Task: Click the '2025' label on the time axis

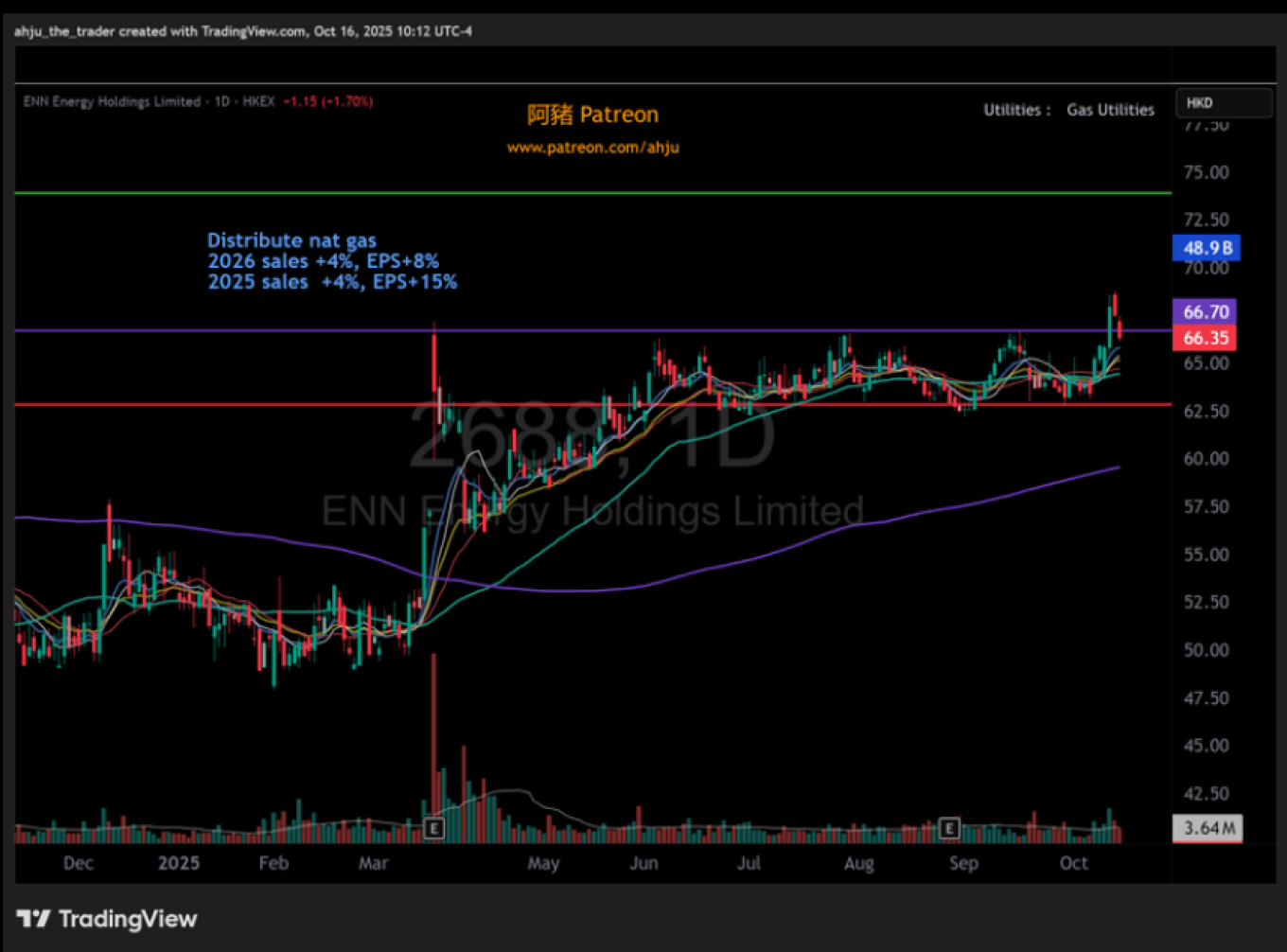Action: point(179,863)
